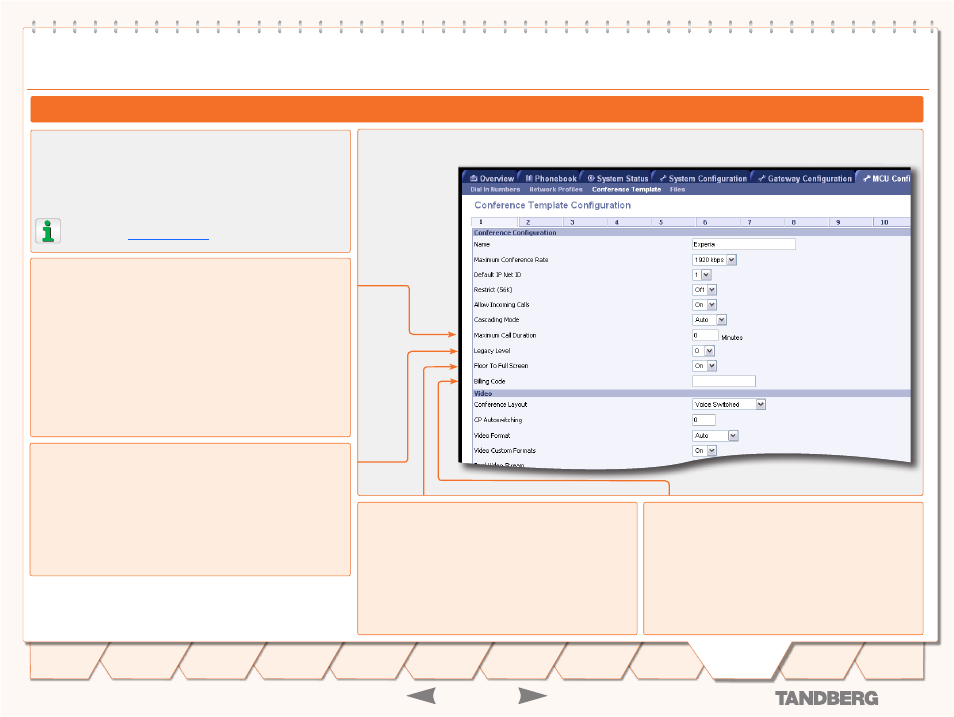Open the Video Format dropdown

(x=715, y=436)
